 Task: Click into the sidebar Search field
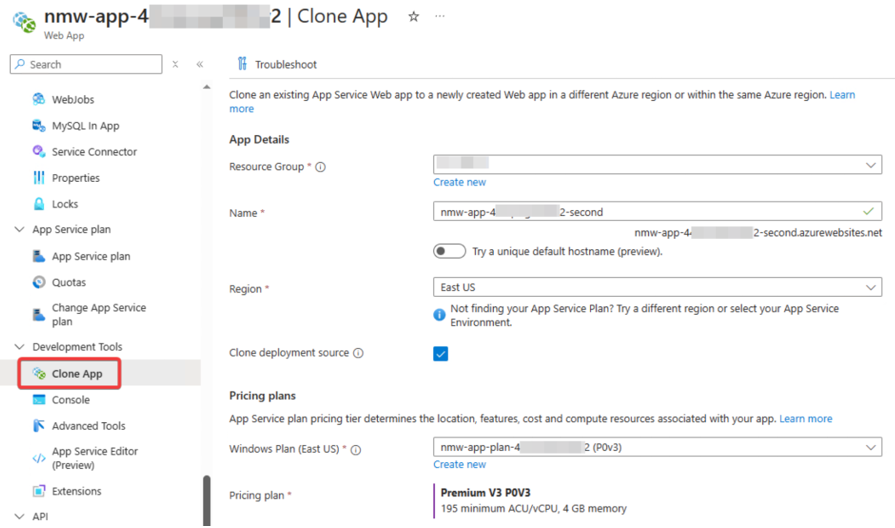[x=86, y=64]
